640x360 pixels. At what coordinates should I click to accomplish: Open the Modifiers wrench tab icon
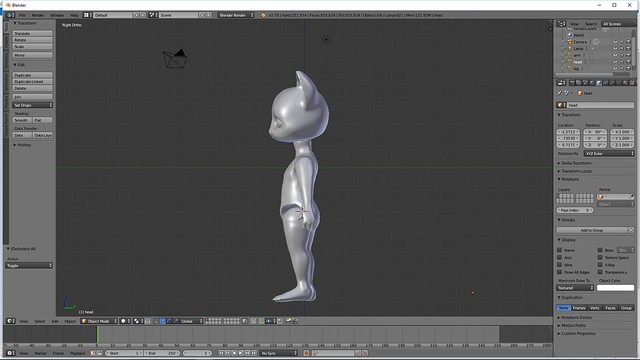612,83
